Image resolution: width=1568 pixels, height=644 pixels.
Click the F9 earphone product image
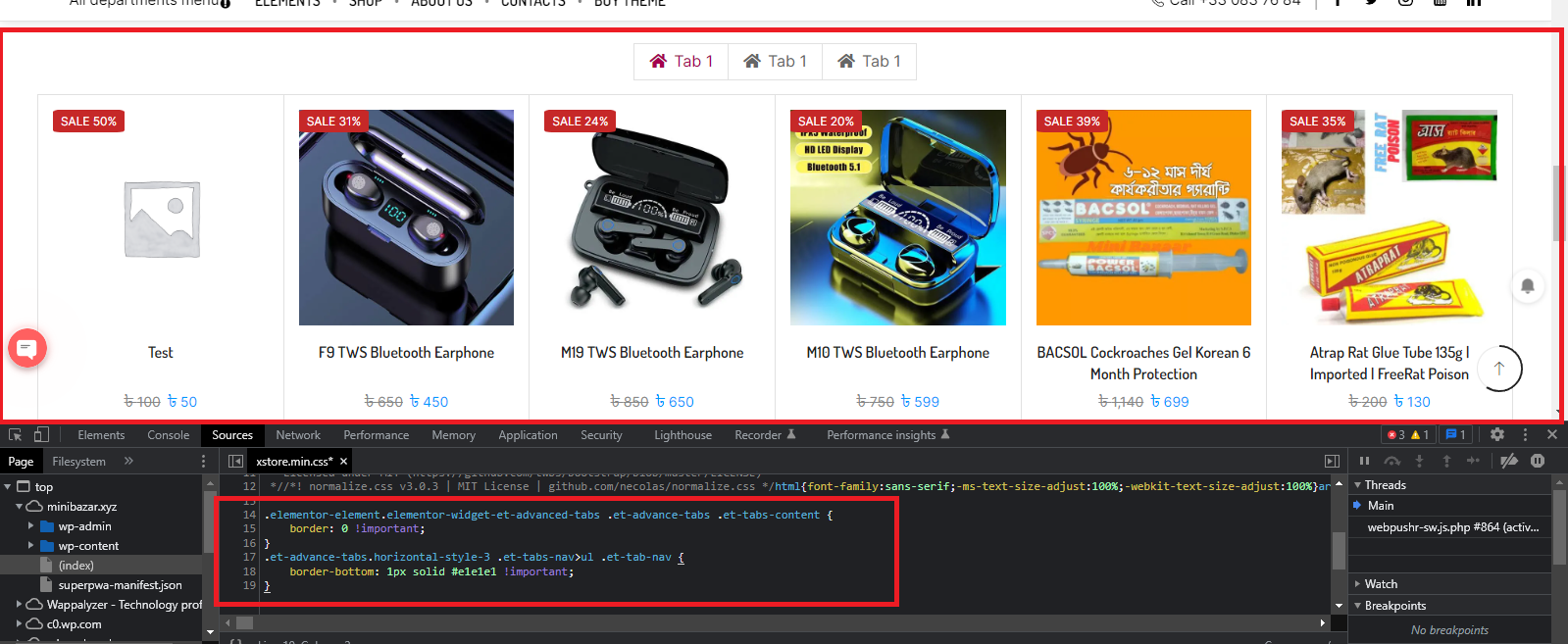click(x=406, y=218)
